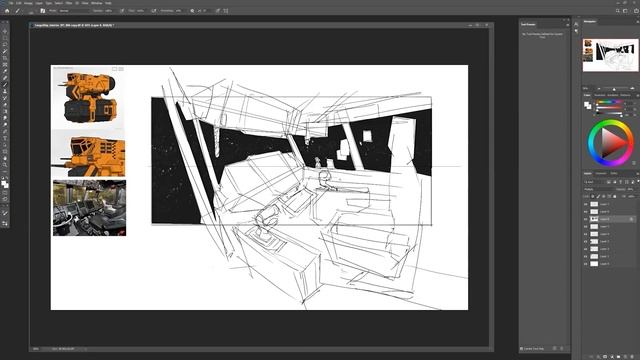This screenshot has height=360, width=640.
Task: Select the Rectangular Marquee tool
Action: (5, 38)
